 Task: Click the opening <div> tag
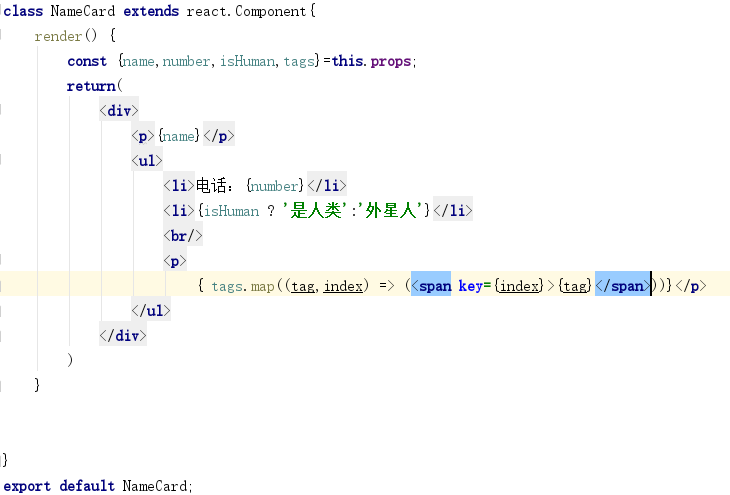[x=119, y=111]
